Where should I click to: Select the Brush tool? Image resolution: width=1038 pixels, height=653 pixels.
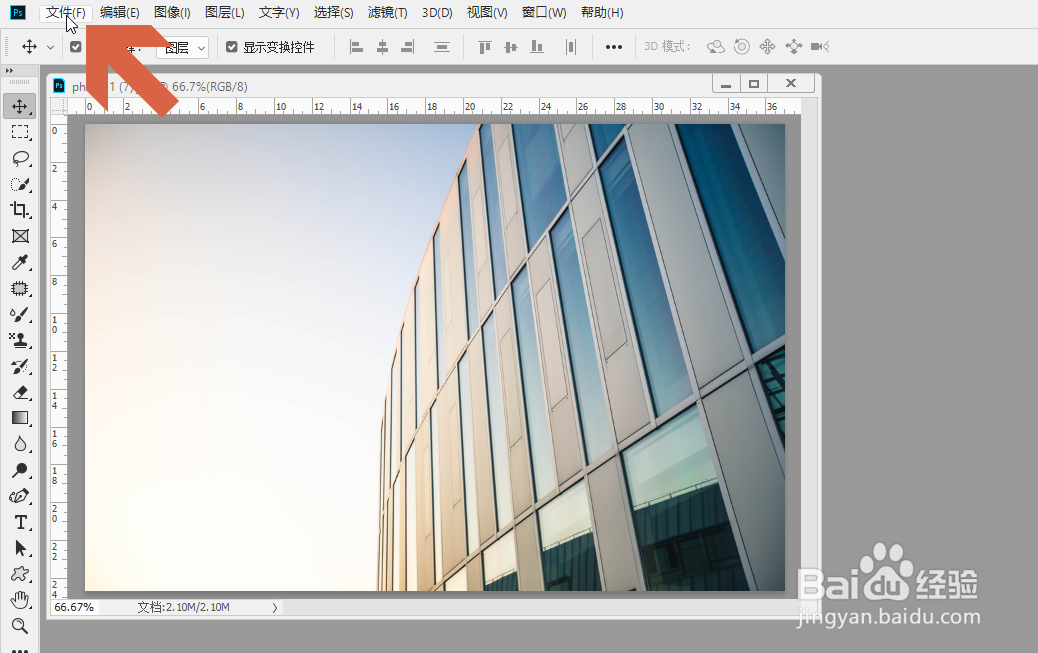pos(20,315)
